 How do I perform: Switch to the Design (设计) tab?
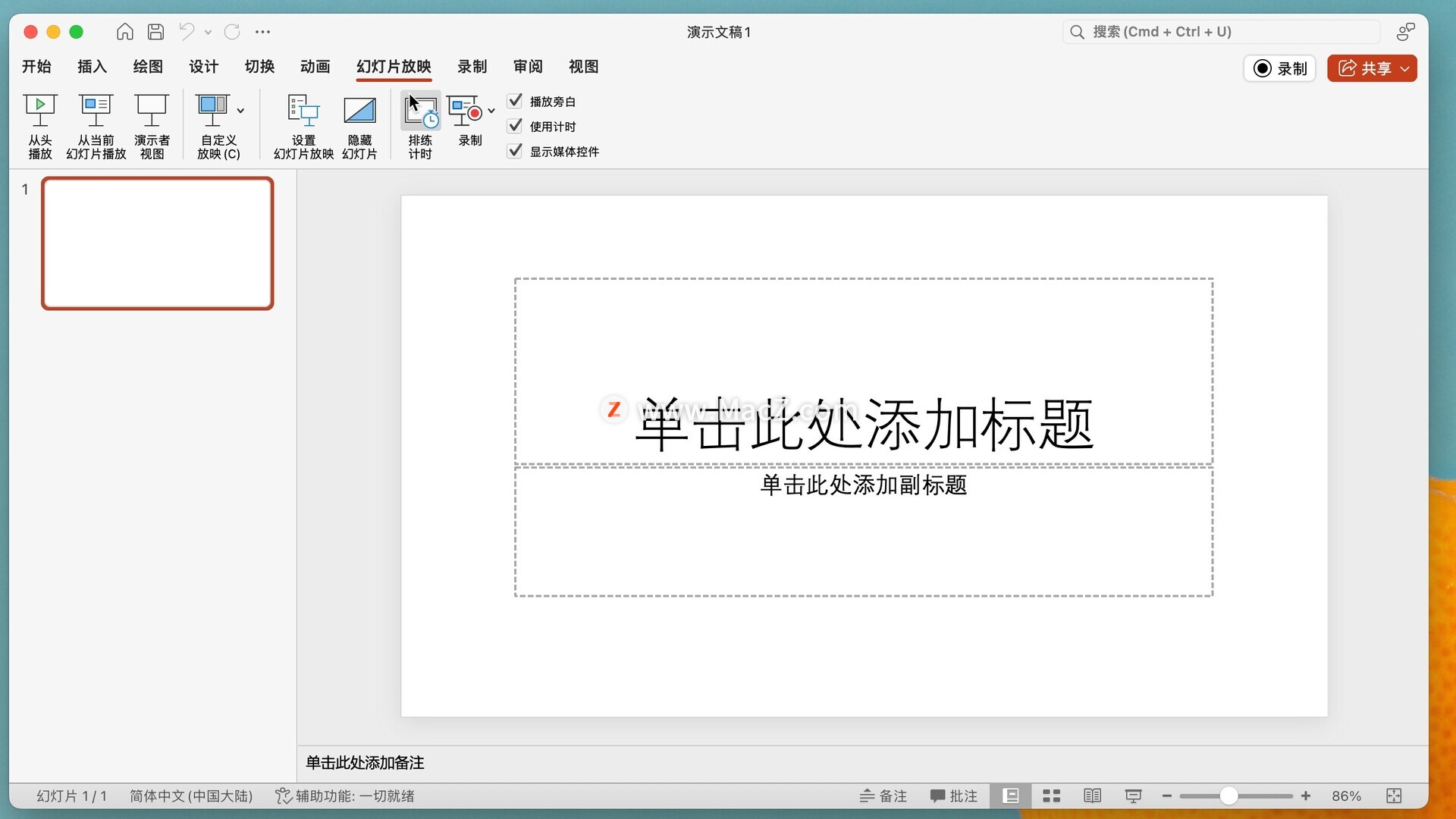pyautogui.click(x=204, y=67)
